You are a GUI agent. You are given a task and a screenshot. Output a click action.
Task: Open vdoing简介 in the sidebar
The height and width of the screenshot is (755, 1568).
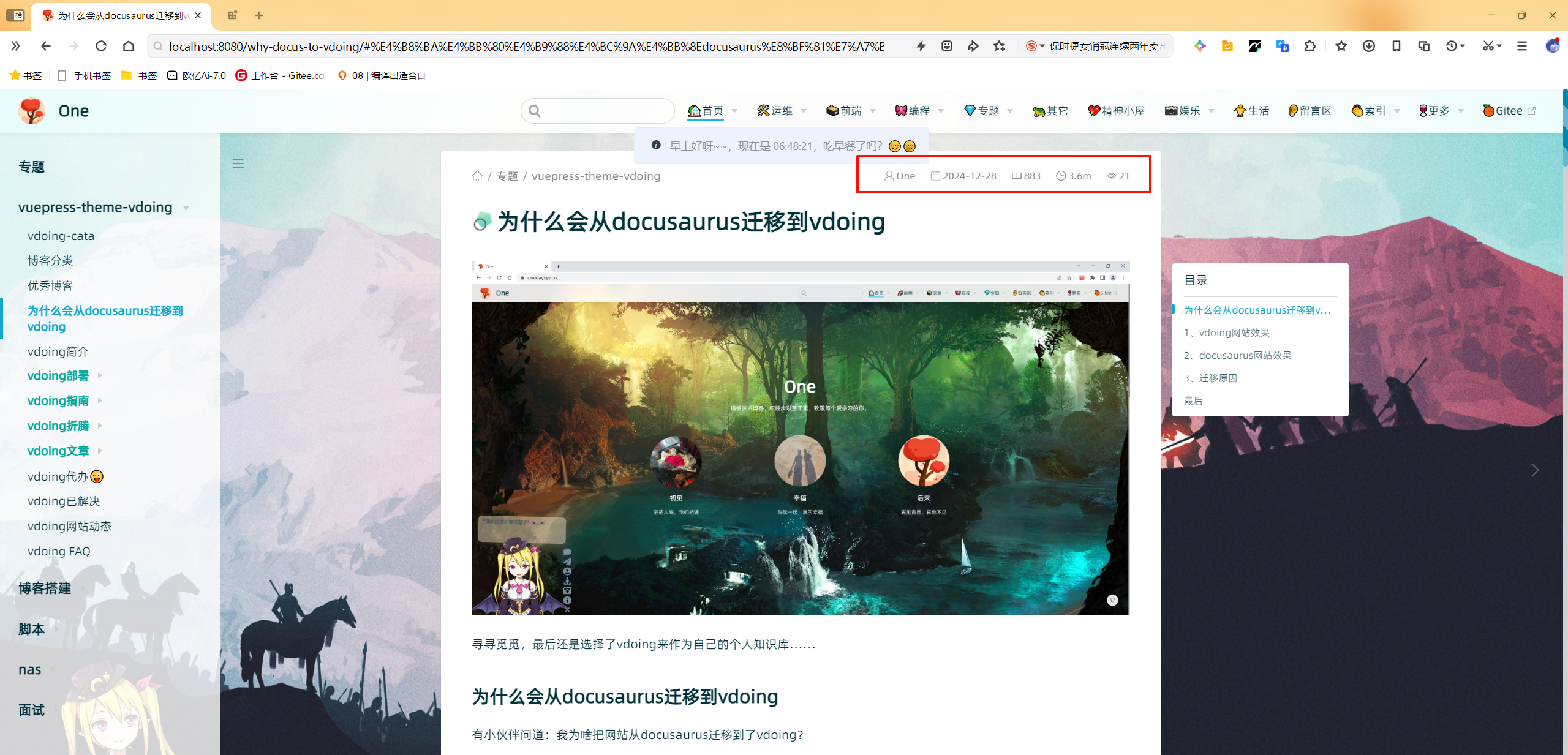point(58,351)
